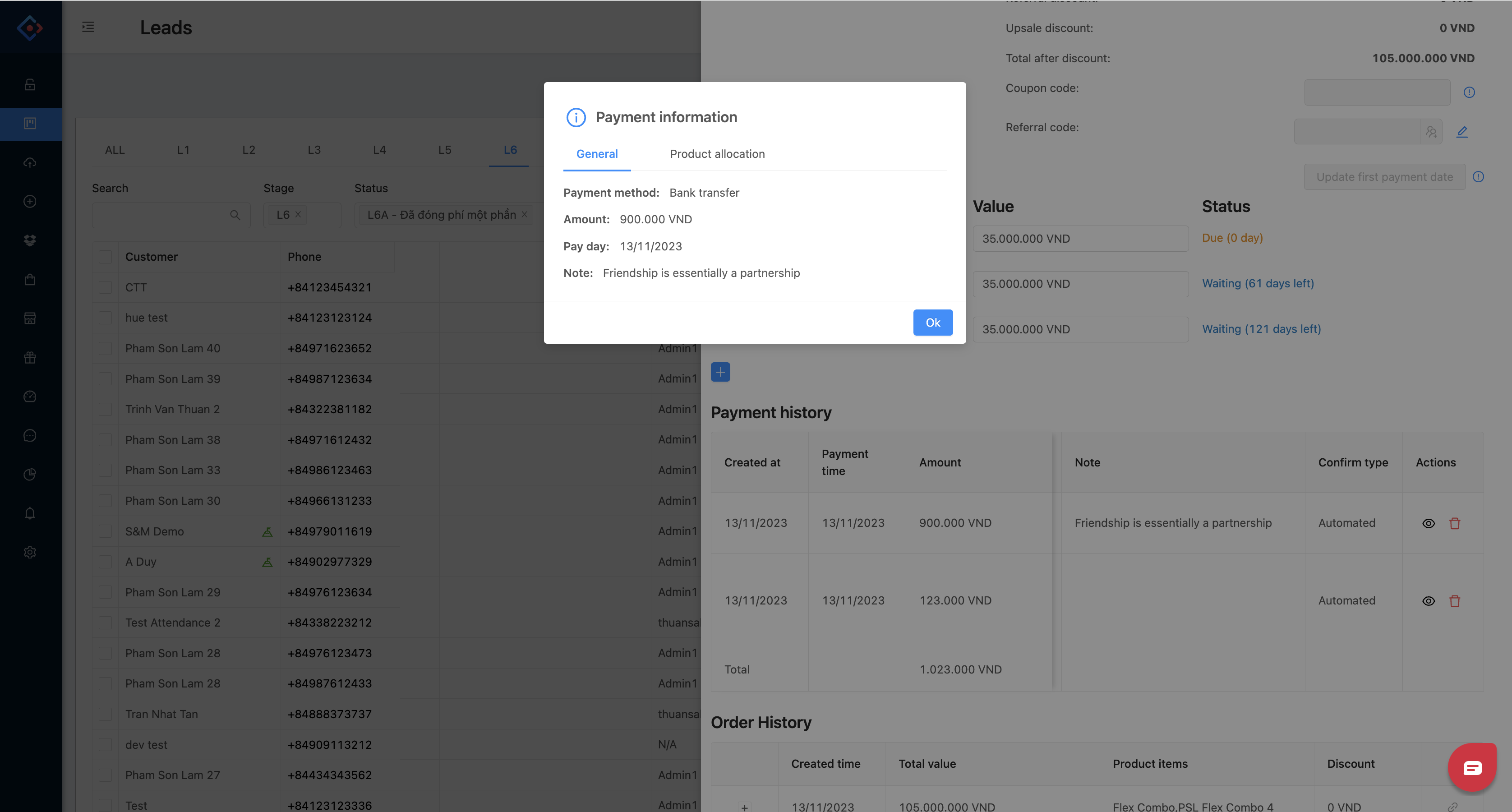Expand the 13/11/2023 order history row
The height and width of the screenshot is (812, 1512).
coord(744,807)
